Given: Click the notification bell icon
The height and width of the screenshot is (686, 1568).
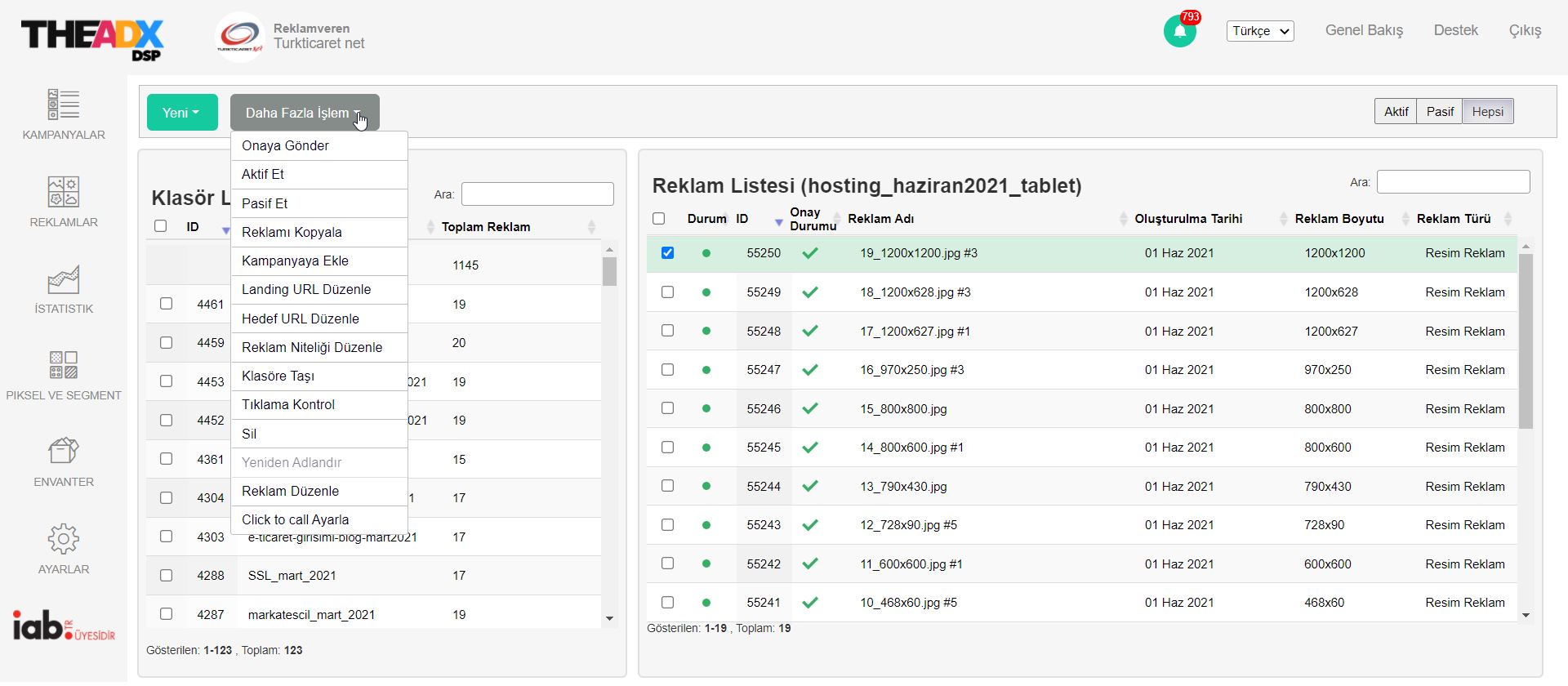Looking at the screenshot, I should 1180,31.
